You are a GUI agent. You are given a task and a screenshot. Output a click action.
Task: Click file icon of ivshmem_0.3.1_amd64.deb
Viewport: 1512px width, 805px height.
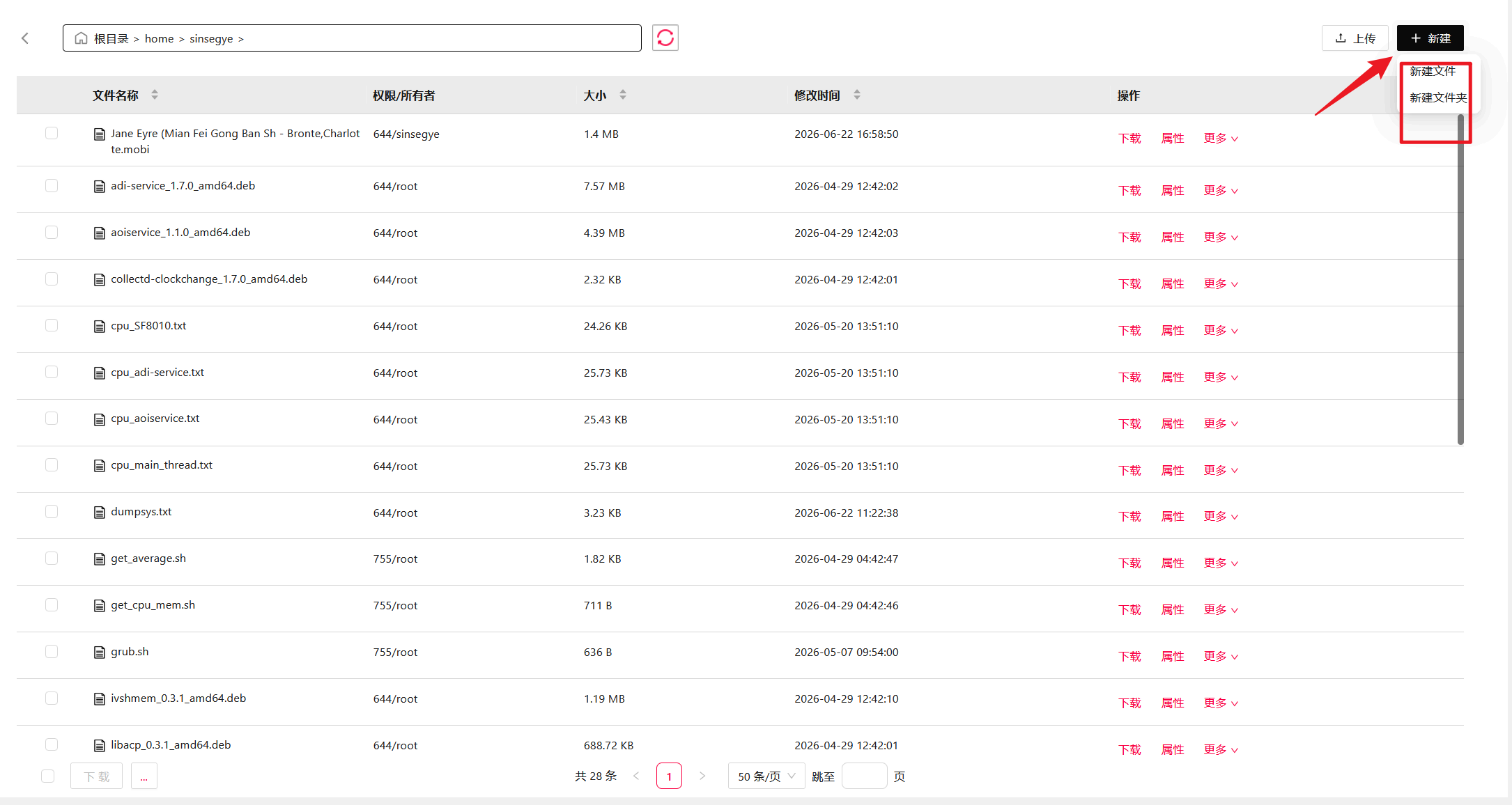point(100,698)
